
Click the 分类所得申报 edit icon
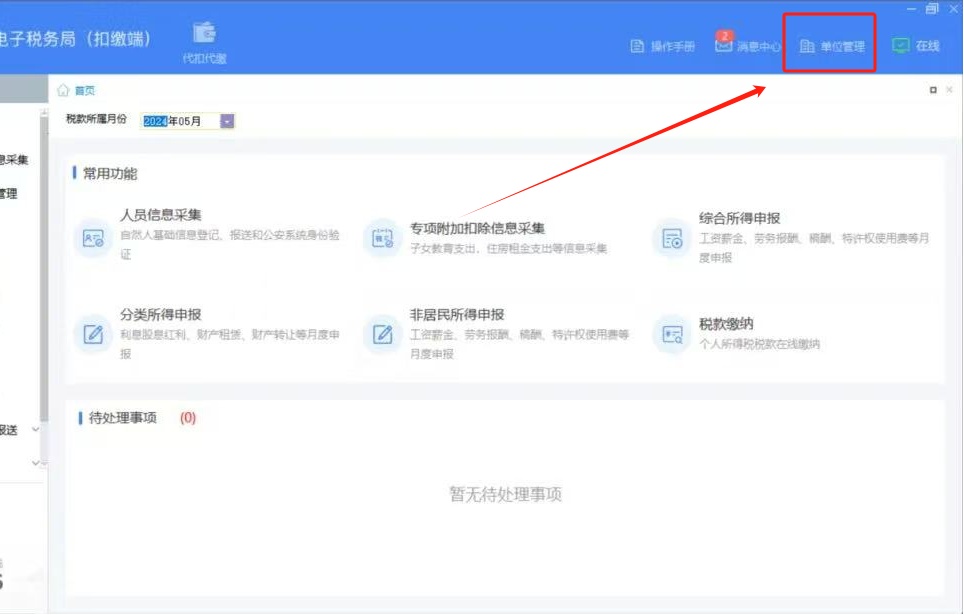click(93, 335)
